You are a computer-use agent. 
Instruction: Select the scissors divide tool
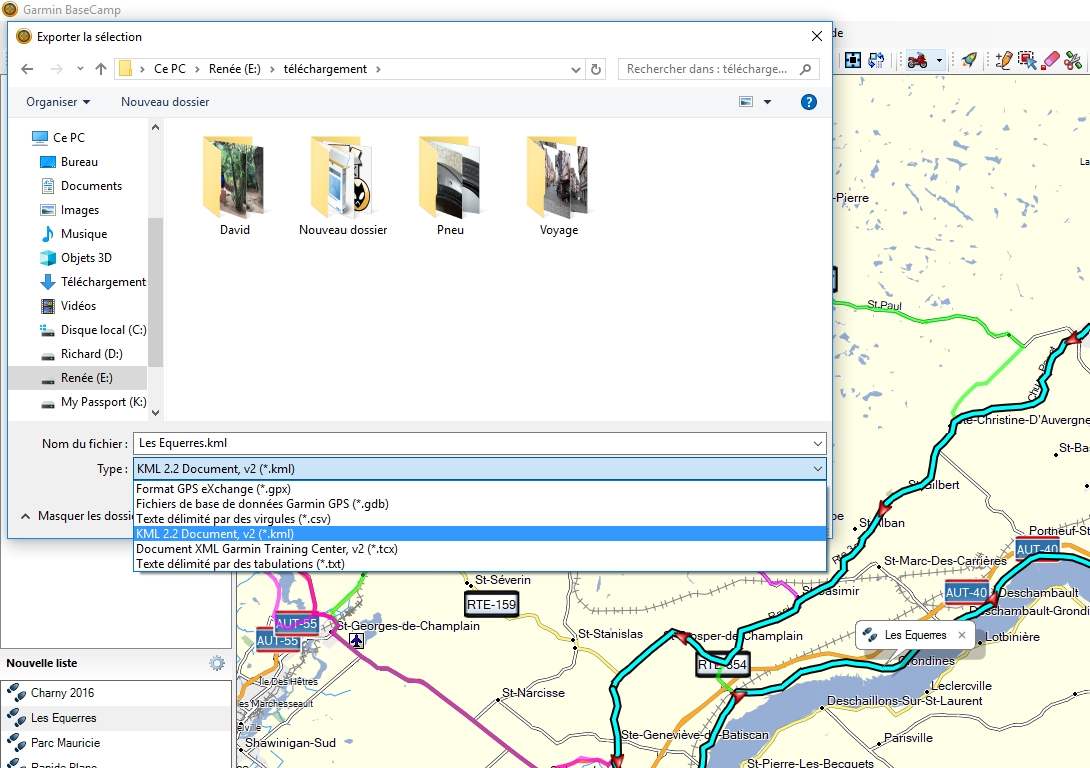(1073, 60)
